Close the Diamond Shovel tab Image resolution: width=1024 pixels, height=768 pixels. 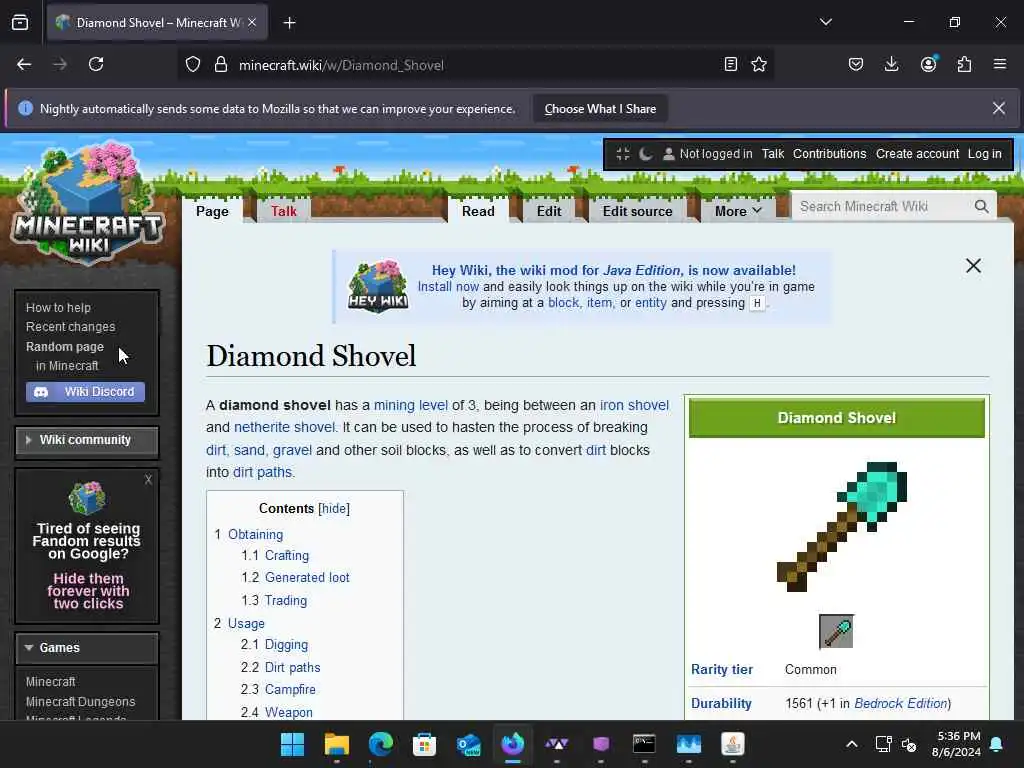[252, 22]
